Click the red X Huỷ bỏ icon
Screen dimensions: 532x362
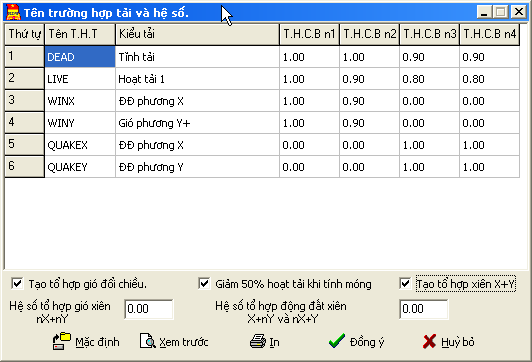pos(430,342)
